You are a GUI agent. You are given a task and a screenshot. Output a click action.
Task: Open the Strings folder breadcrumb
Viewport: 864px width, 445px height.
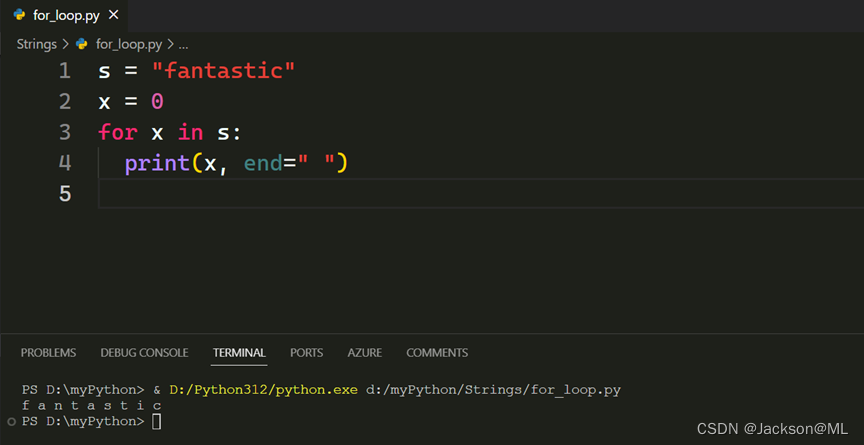tap(36, 44)
